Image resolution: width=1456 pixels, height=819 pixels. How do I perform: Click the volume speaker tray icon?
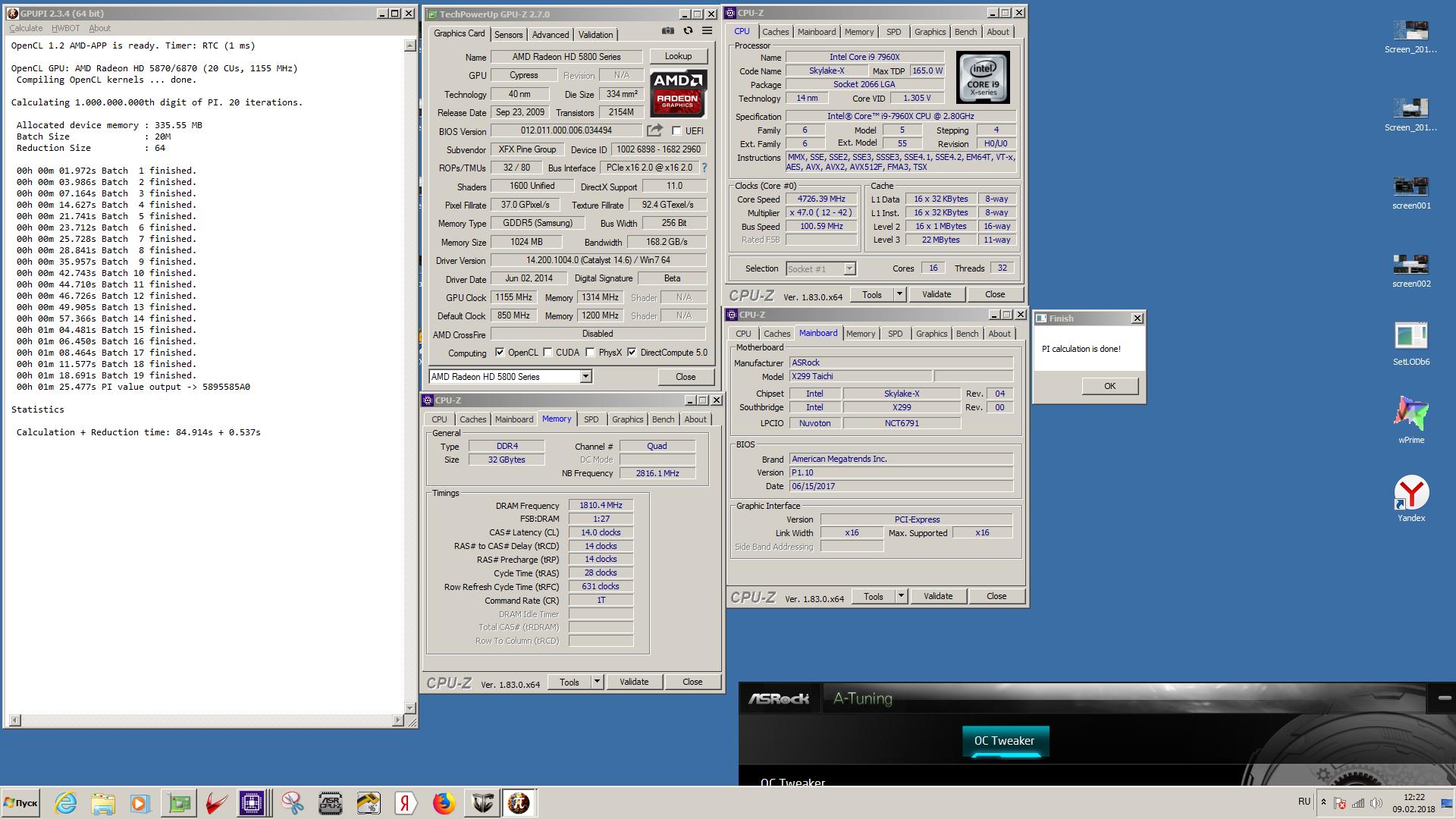pos(1376,803)
